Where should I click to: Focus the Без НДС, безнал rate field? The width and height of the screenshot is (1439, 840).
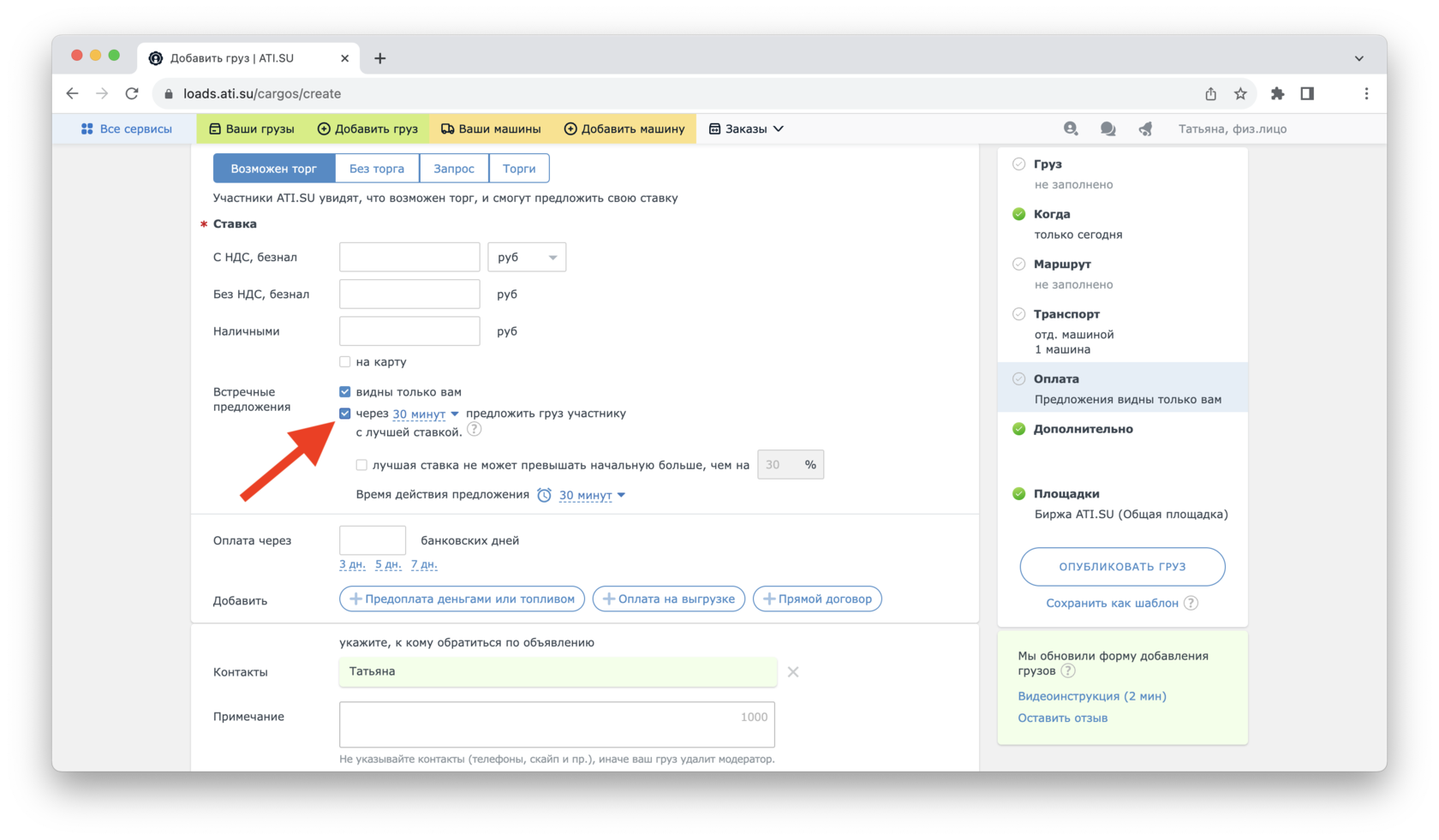tap(409, 294)
